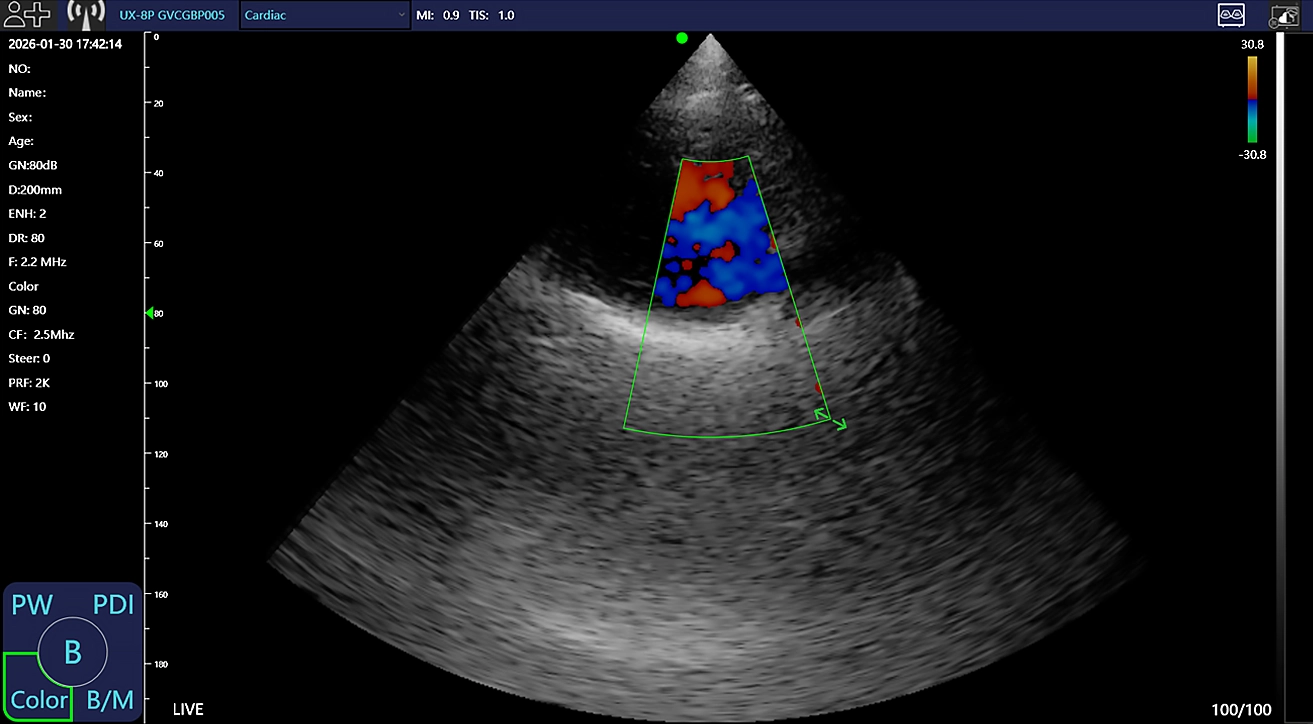Switch to PW Doppler mode
Screen dimensions: 1313x724
click(x=31, y=605)
